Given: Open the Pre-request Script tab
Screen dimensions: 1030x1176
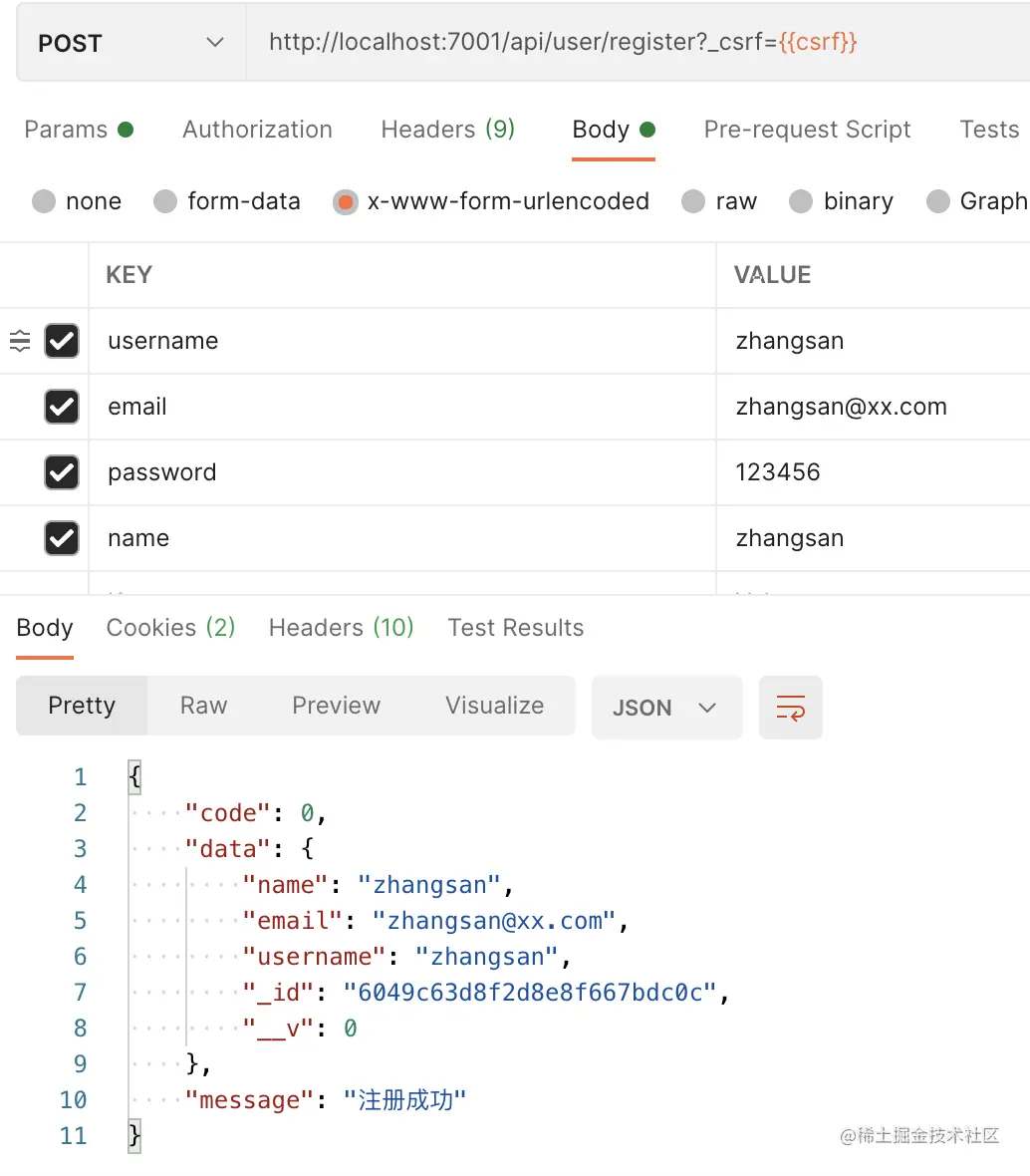Looking at the screenshot, I should click(807, 130).
